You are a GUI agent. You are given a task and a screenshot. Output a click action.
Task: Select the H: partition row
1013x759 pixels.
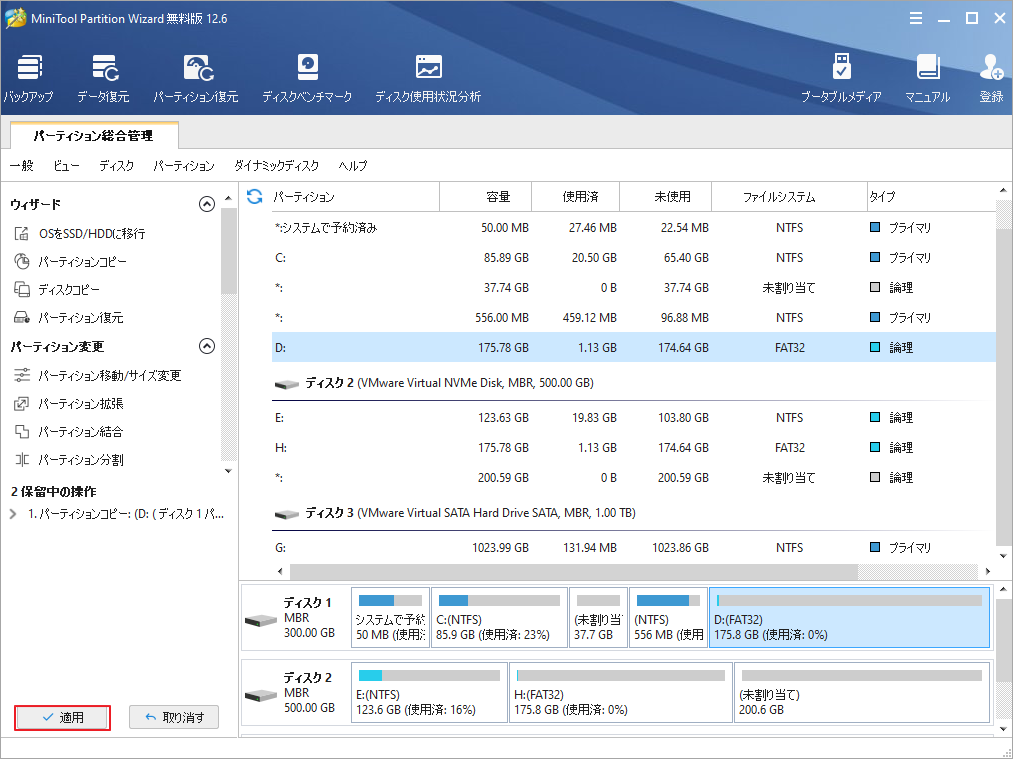pyautogui.click(x=633, y=448)
